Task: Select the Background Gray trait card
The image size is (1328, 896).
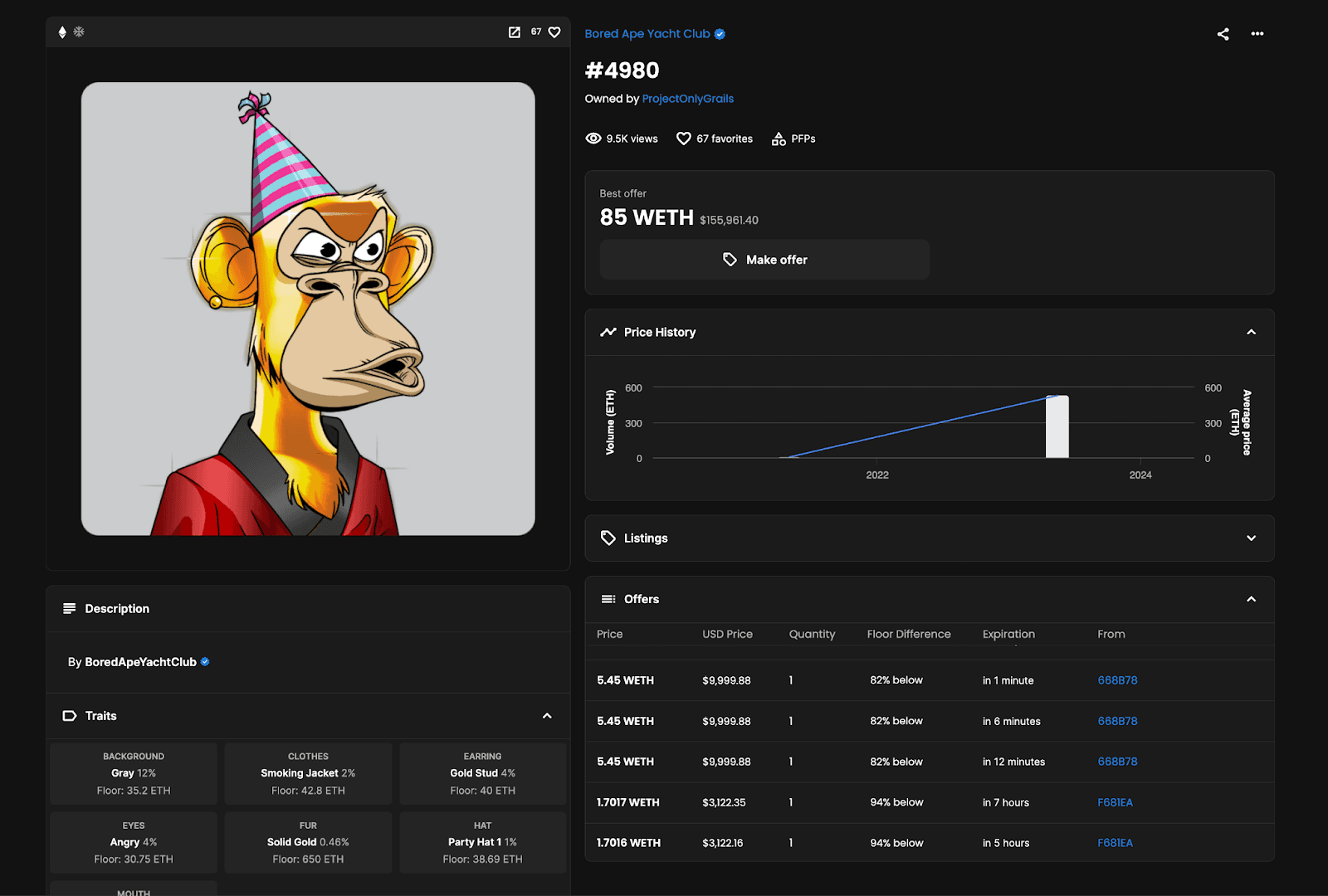Action: 134,773
